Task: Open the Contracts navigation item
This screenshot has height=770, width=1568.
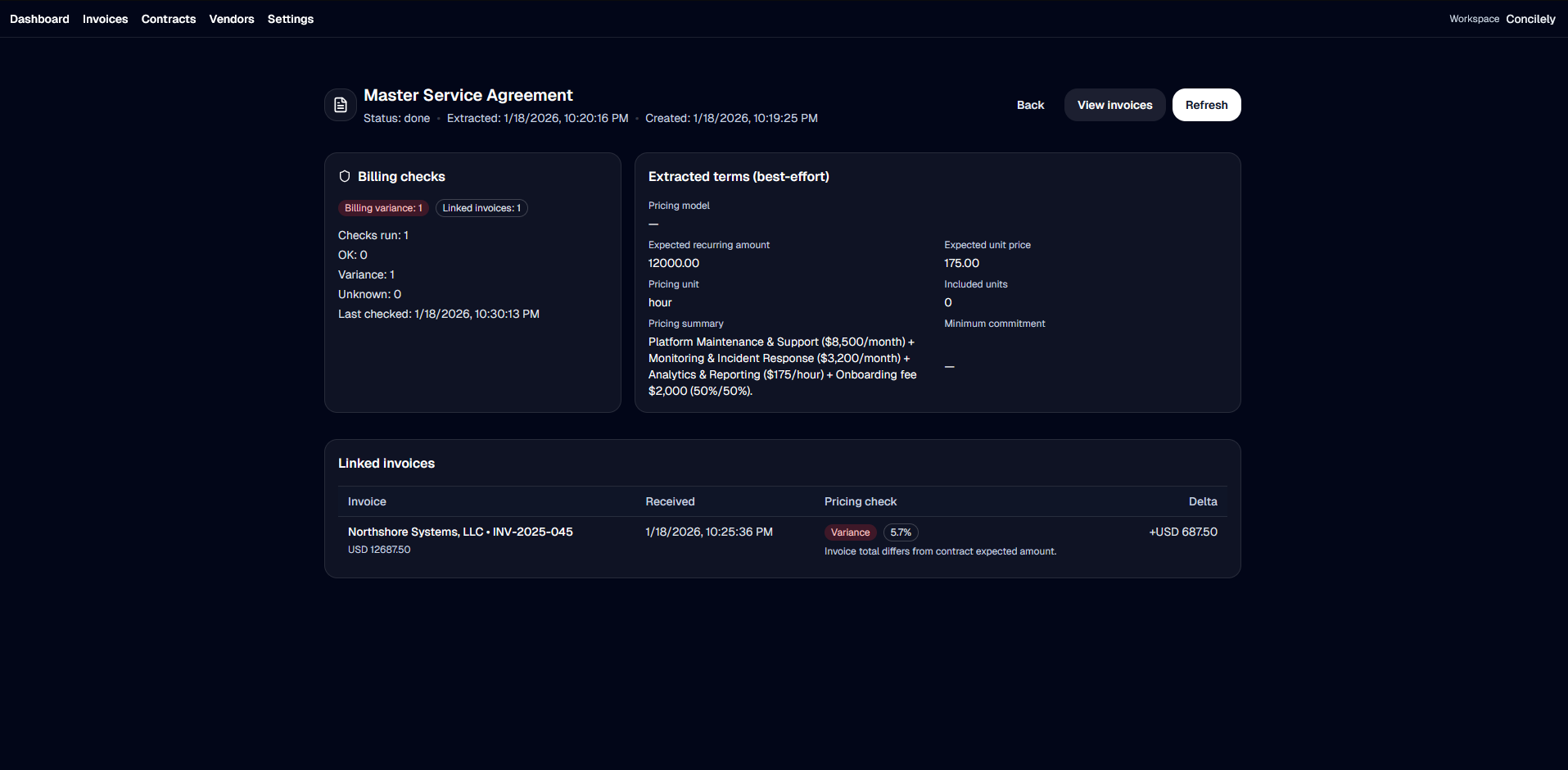Action: coord(168,18)
